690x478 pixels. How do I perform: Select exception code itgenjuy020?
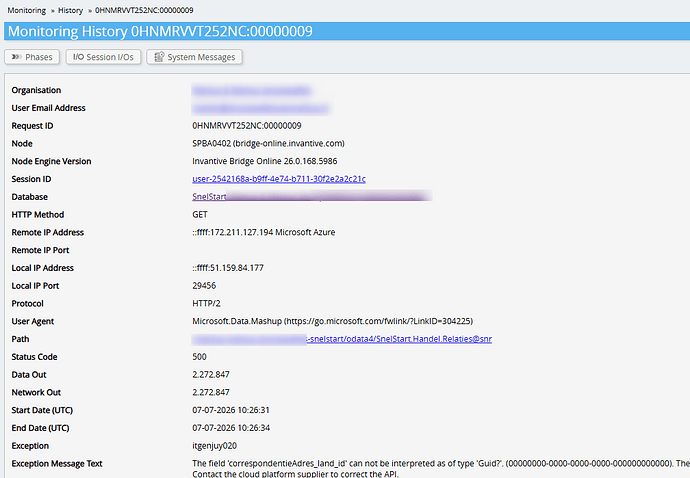pos(214,446)
